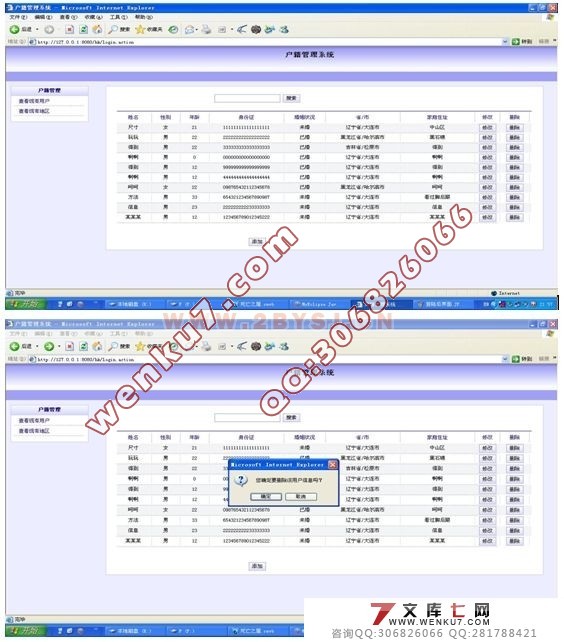Viewport: 564px width, 642px height.
Task: Open the Back history dropdown arrow in upper window
Action: [x=37, y=29]
